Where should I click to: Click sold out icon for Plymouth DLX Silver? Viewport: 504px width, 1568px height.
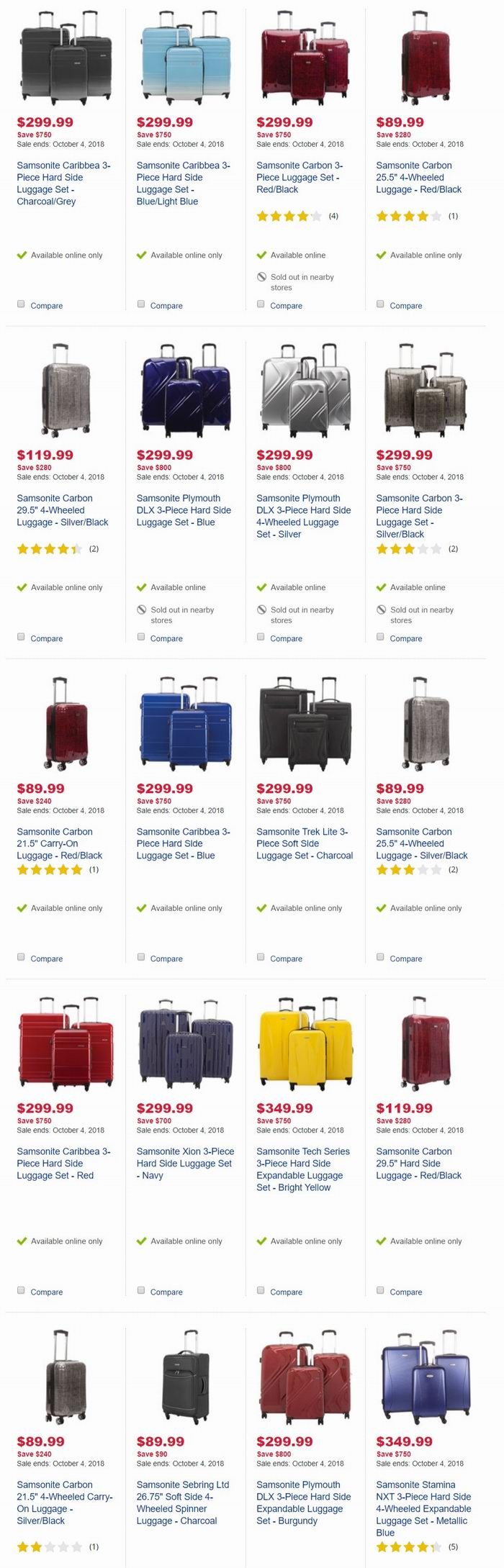pos(261,609)
